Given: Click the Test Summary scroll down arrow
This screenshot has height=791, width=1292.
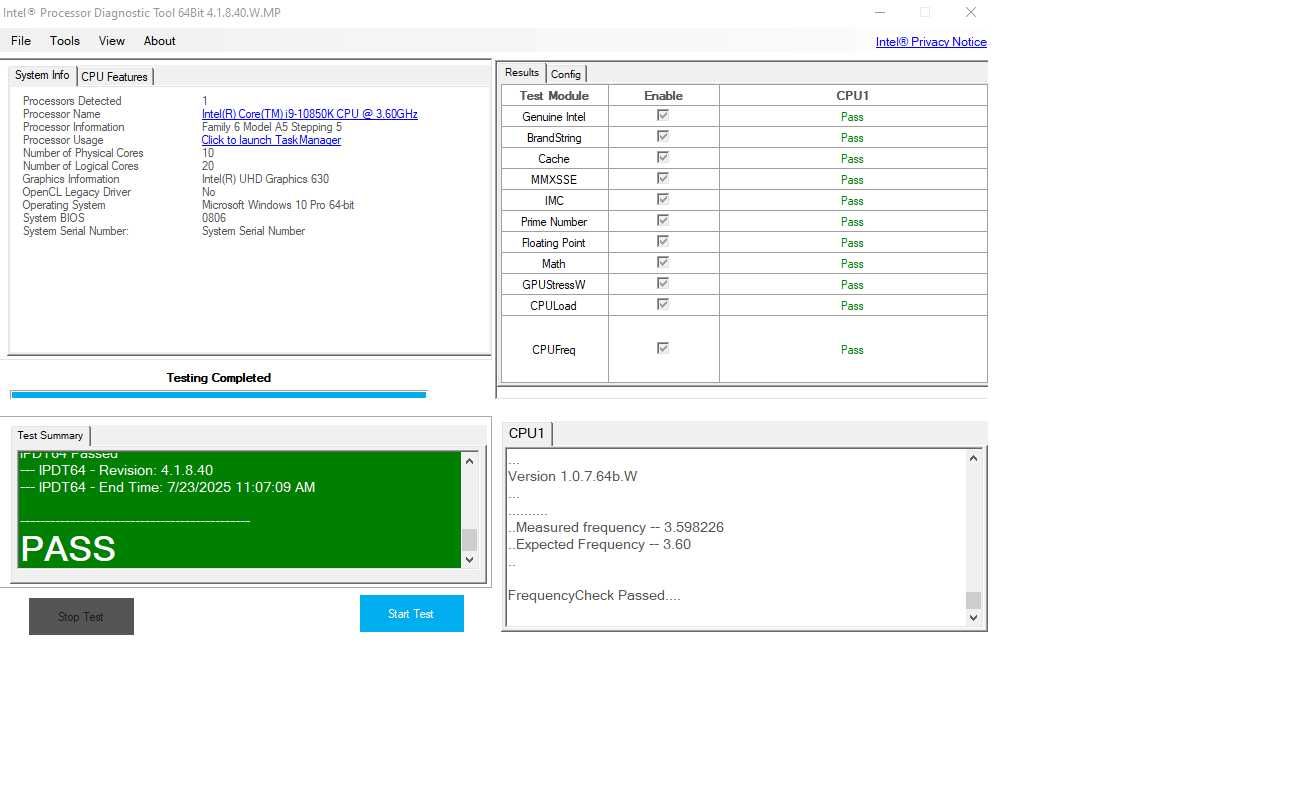Looking at the screenshot, I should coord(469,560).
